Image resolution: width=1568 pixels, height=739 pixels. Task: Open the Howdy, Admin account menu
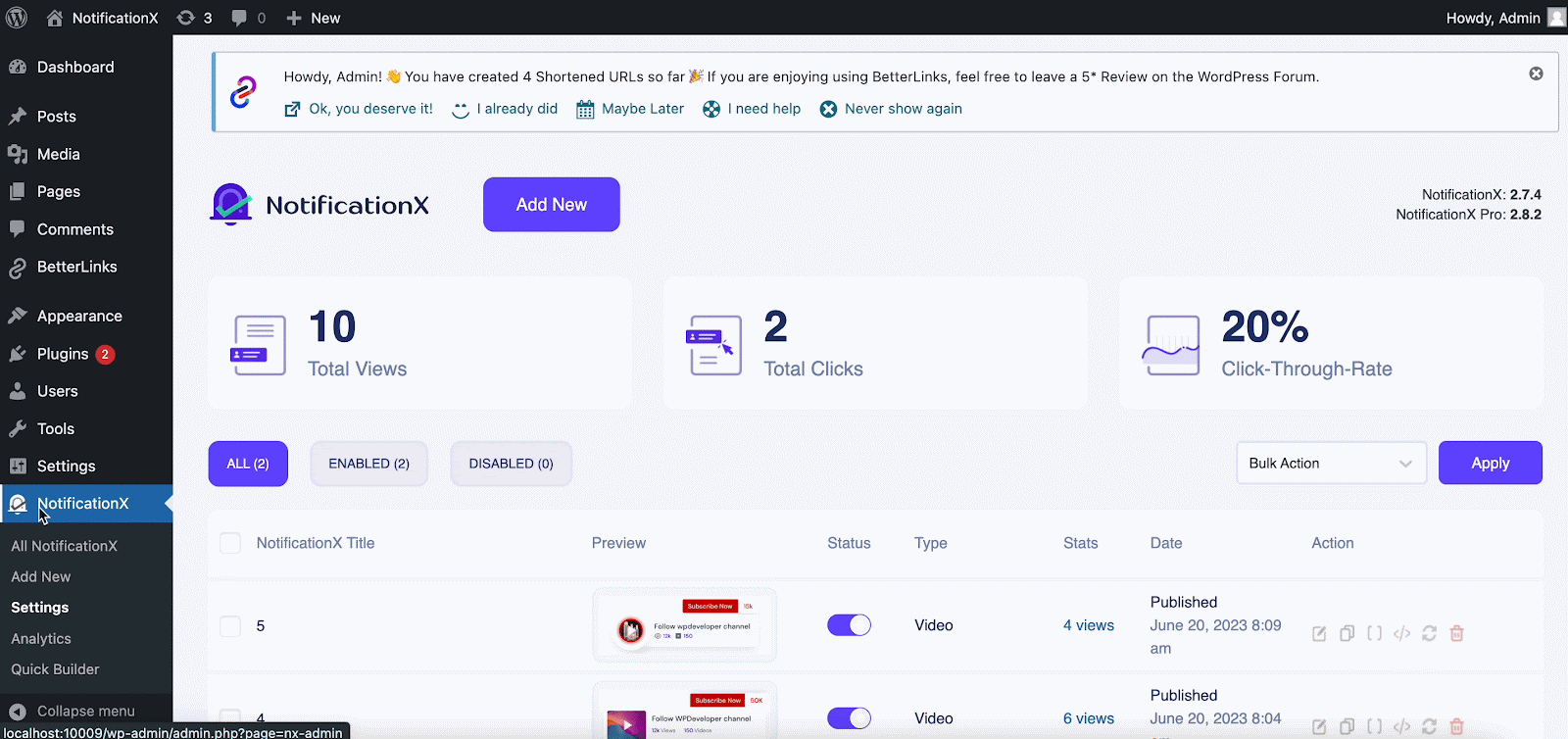[x=1505, y=18]
